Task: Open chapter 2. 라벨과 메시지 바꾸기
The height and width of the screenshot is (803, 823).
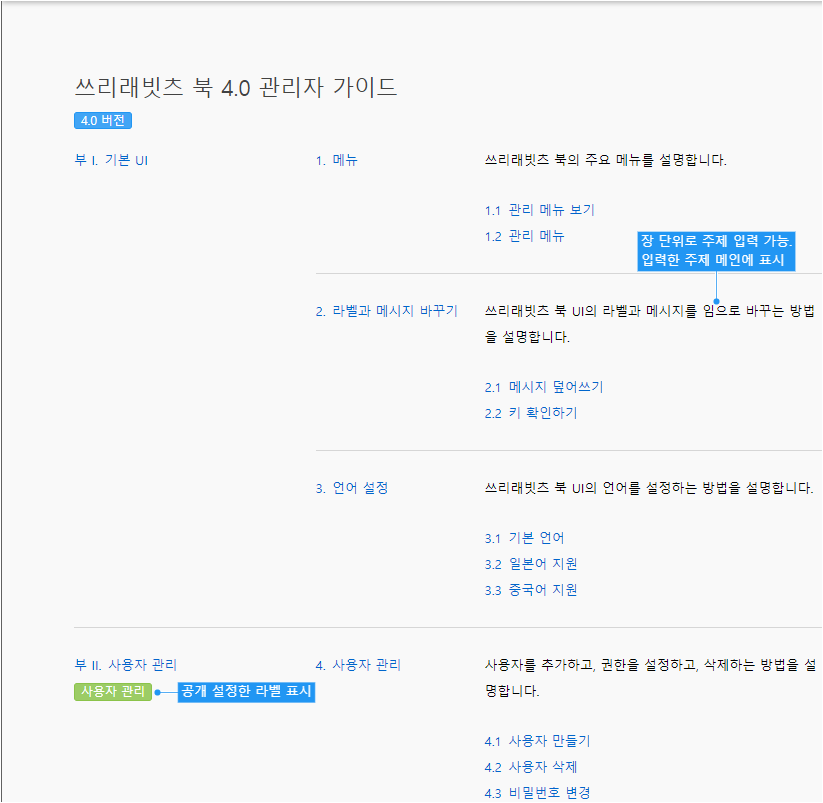Action: pos(386,311)
